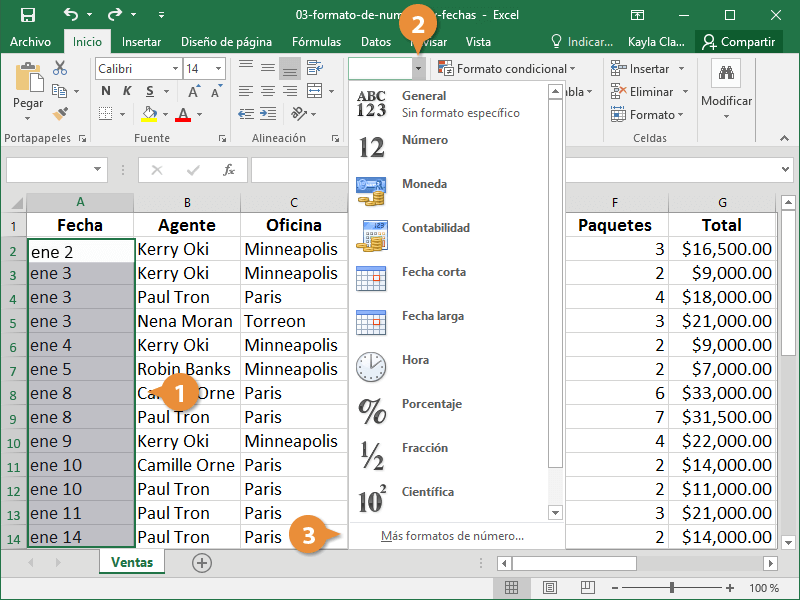Toggle middle vertical alignment button

[267, 68]
